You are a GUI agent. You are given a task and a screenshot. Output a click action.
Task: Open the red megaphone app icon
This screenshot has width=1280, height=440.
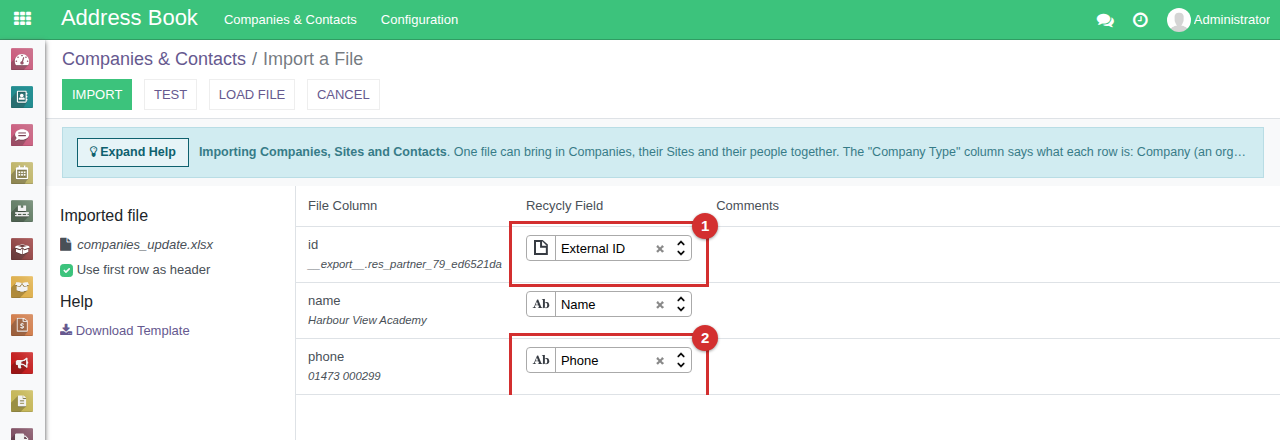(22, 363)
